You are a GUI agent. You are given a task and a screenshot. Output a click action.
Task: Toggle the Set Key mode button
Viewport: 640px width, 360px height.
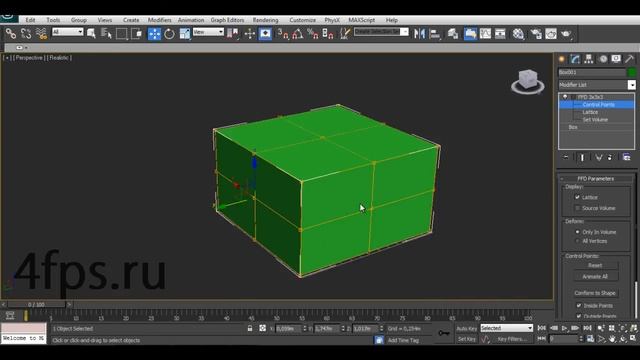click(467, 339)
